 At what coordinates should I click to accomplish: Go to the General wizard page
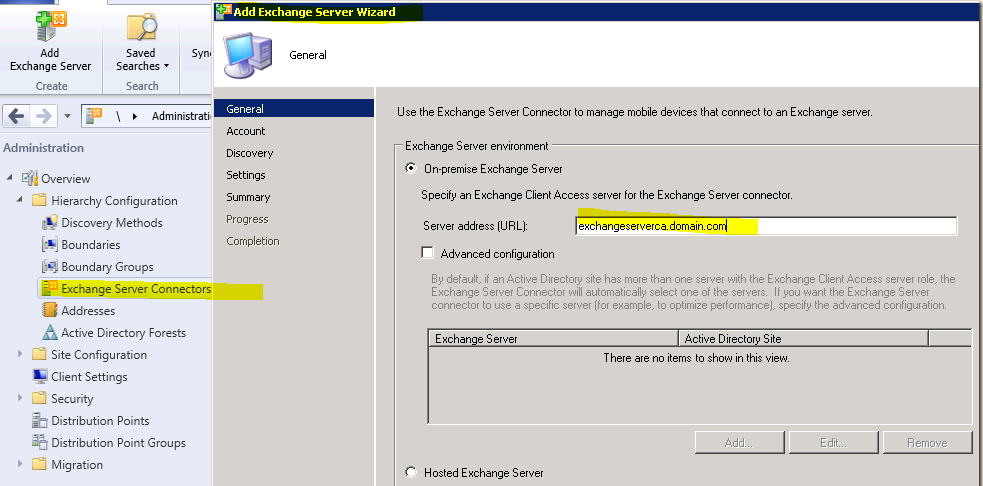(x=293, y=108)
